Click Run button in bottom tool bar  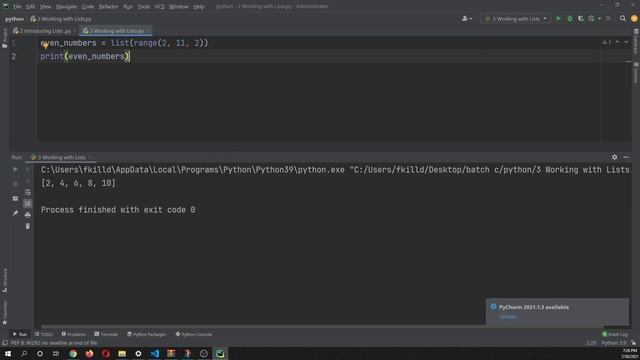pyautogui.click(x=20, y=334)
